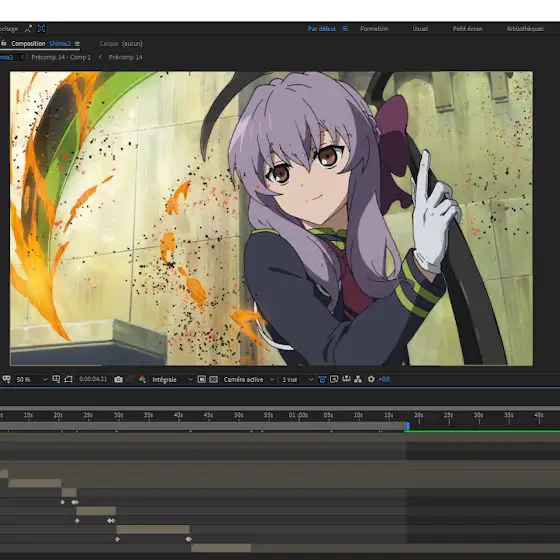Click the blue current time indicator
The width and height of the screenshot is (560, 560).
click(408, 426)
